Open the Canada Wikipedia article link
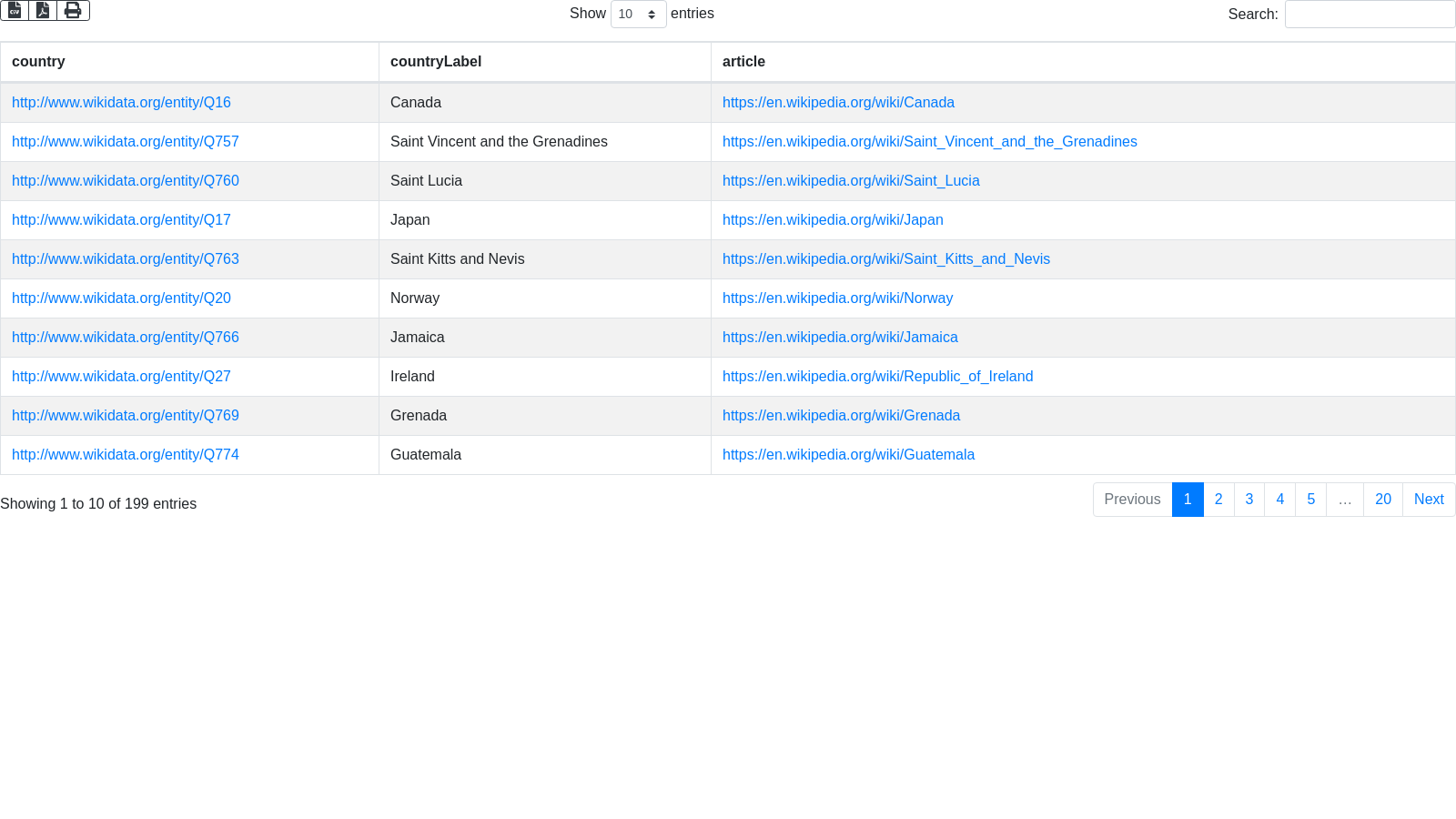 838,103
